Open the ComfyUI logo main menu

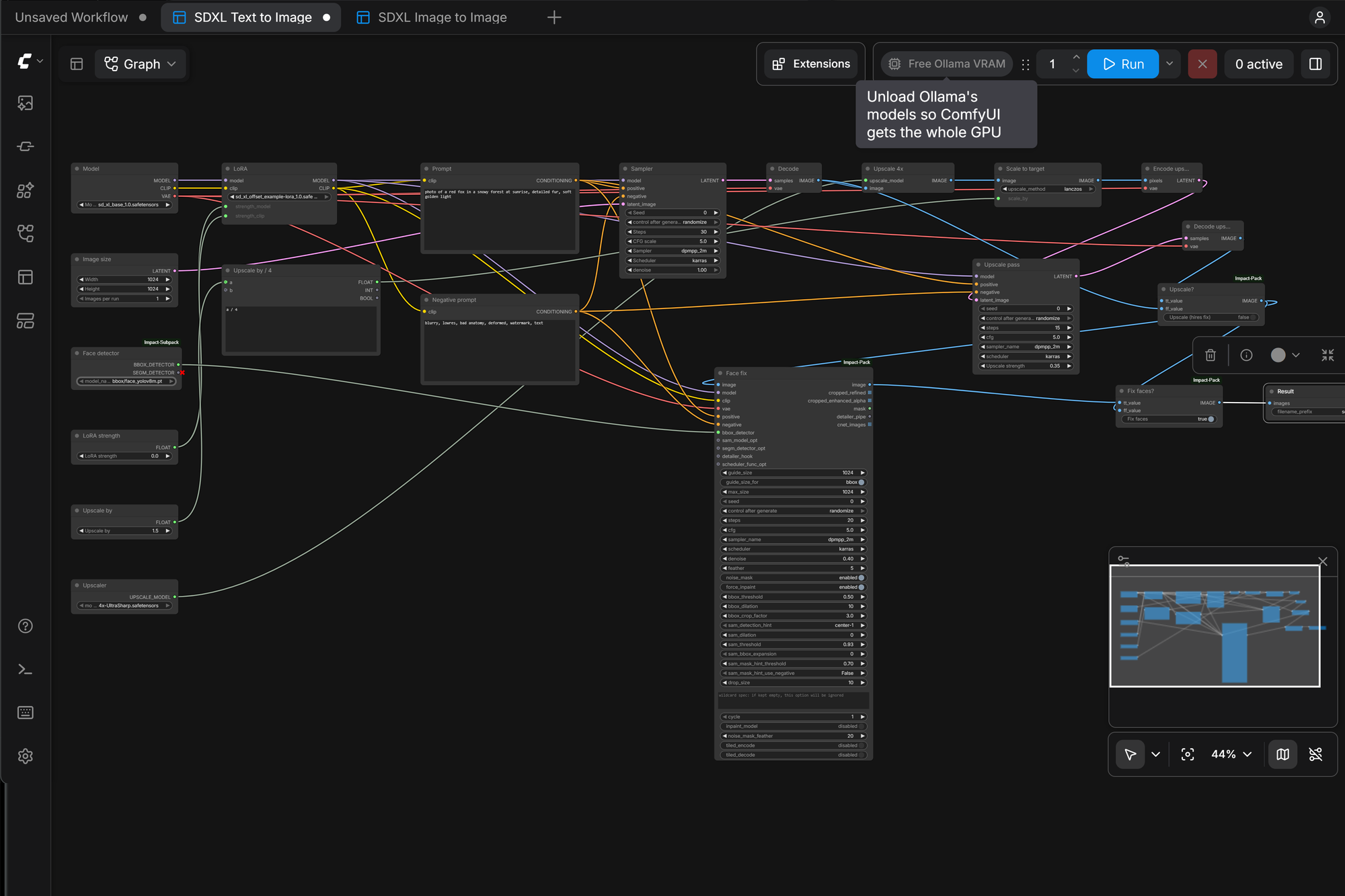30,62
